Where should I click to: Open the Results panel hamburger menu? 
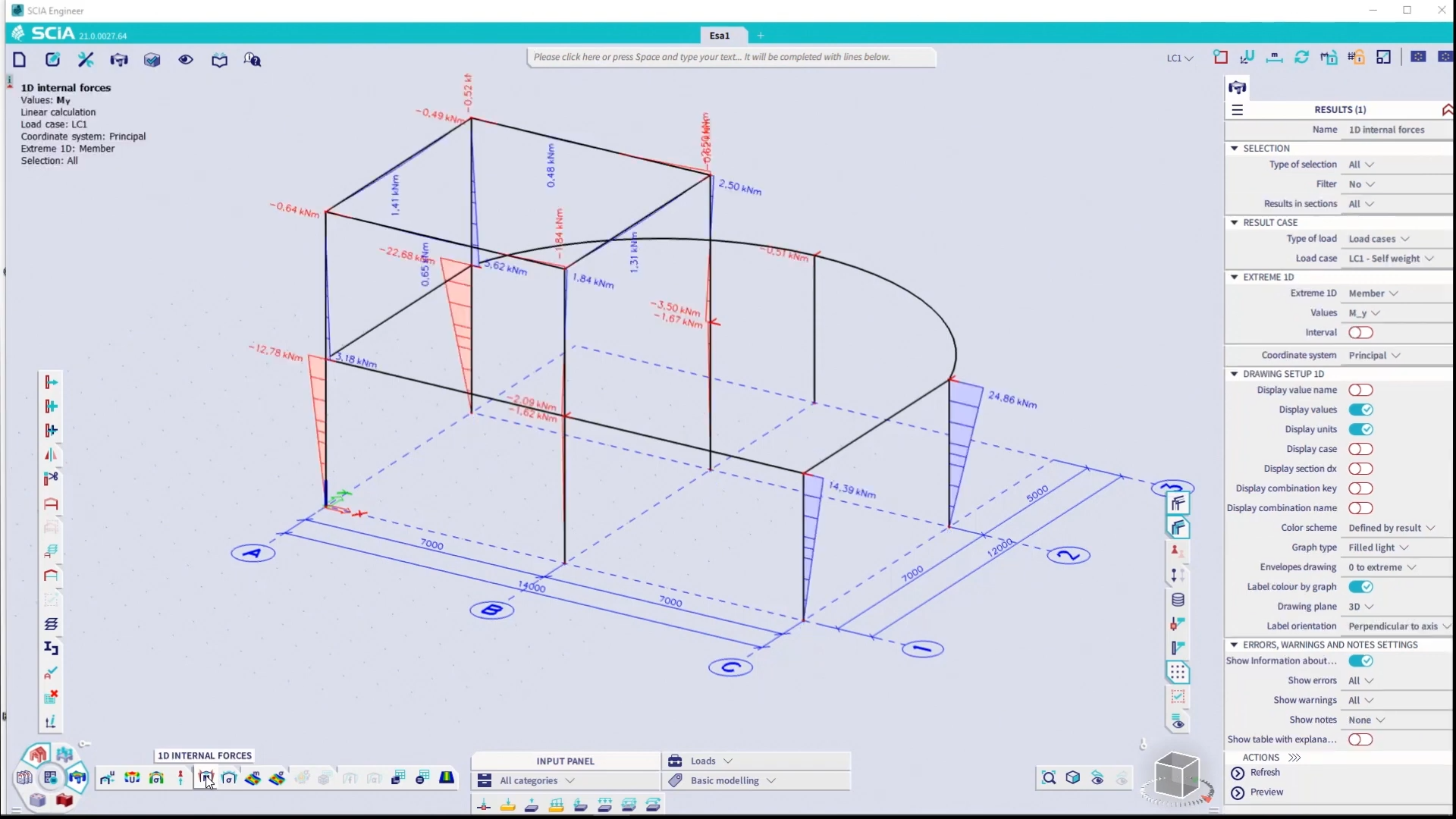[x=1238, y=110]
